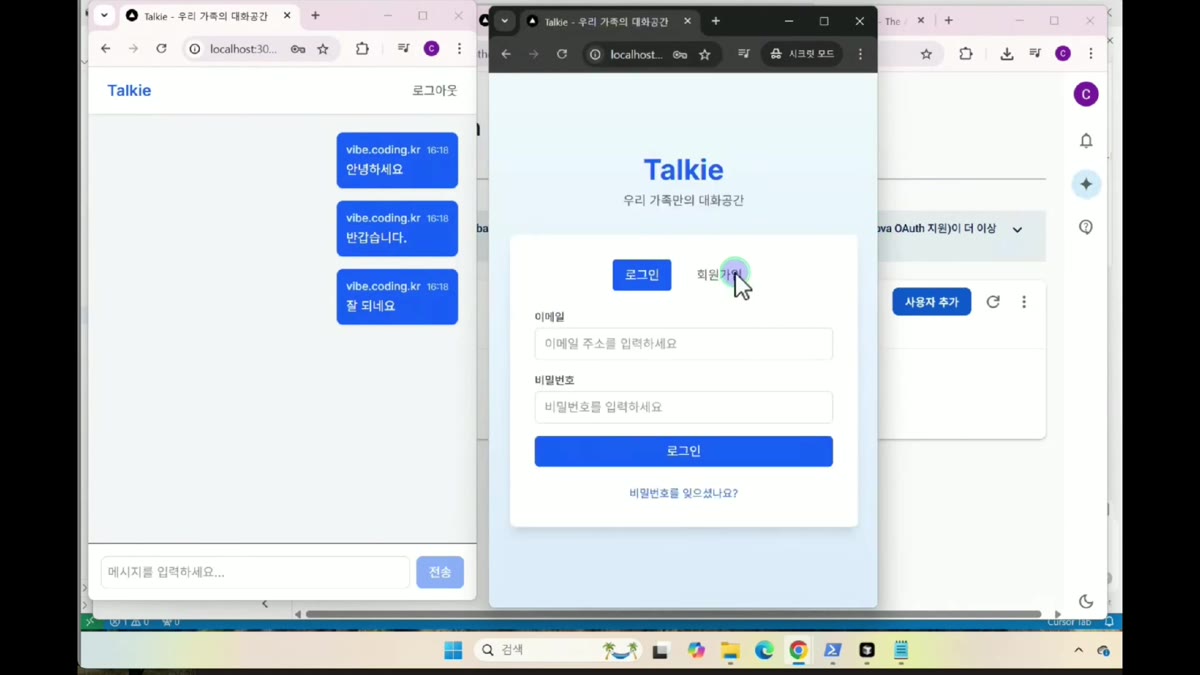The height and width of the screenshot is (675, 1200).
Task: Open notifications bell in right window
Action: (1086, 141)
